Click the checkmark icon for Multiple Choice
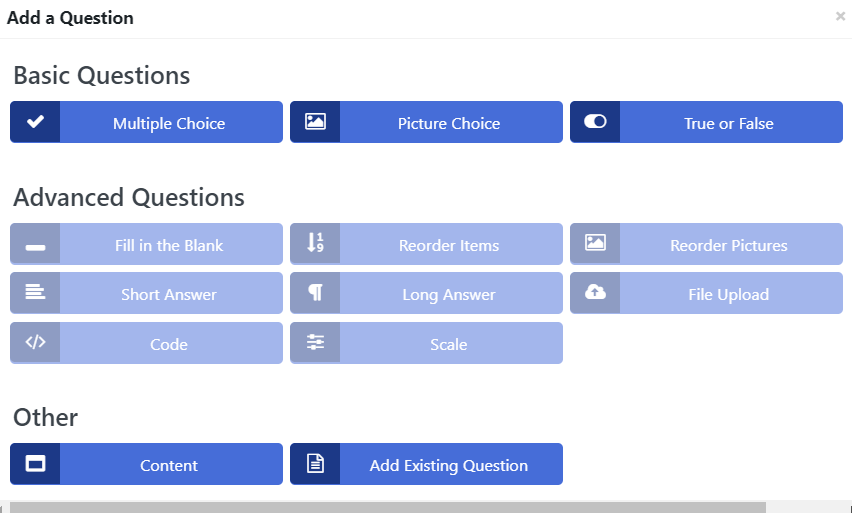The width and height of the screenshot is (852, 513). [35, 122]
